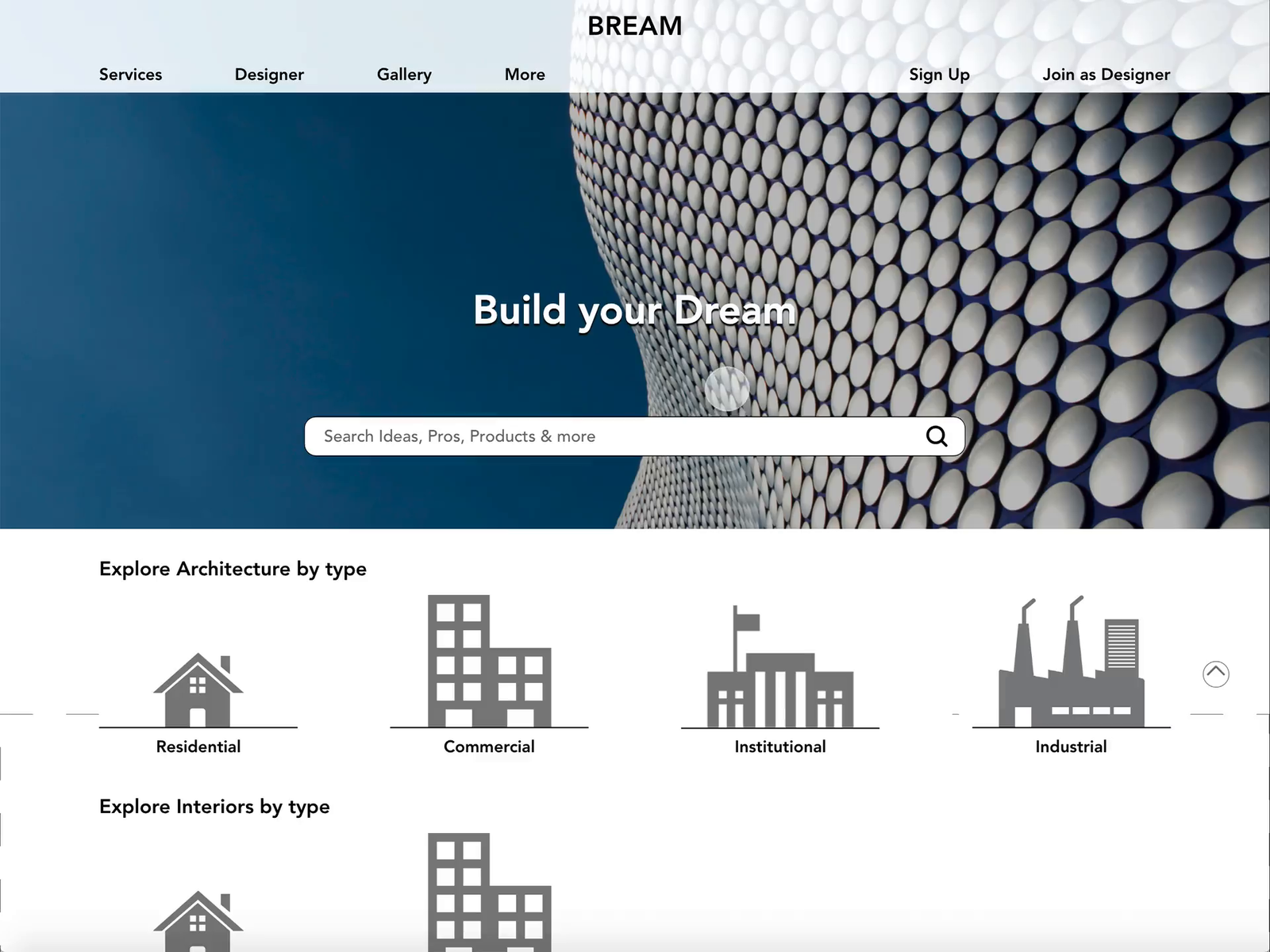Open the More navigation dropdown

point(525,74)
